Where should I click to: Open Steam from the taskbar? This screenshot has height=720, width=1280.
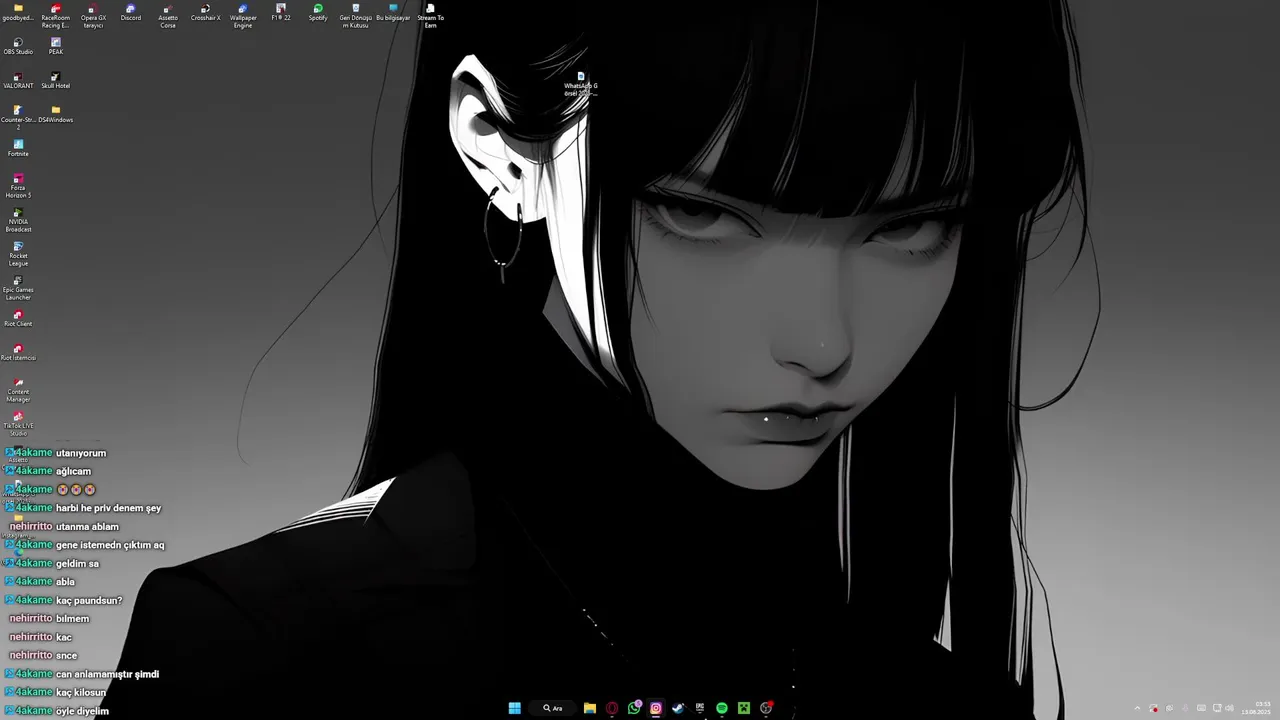coord(678,708)
